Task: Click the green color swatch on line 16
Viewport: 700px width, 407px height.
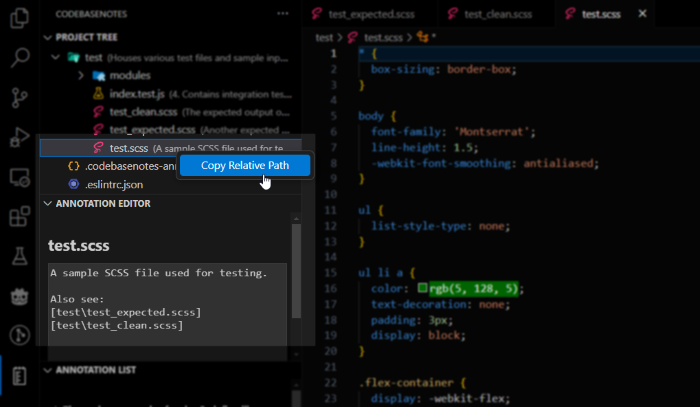Action: point(422,288)
